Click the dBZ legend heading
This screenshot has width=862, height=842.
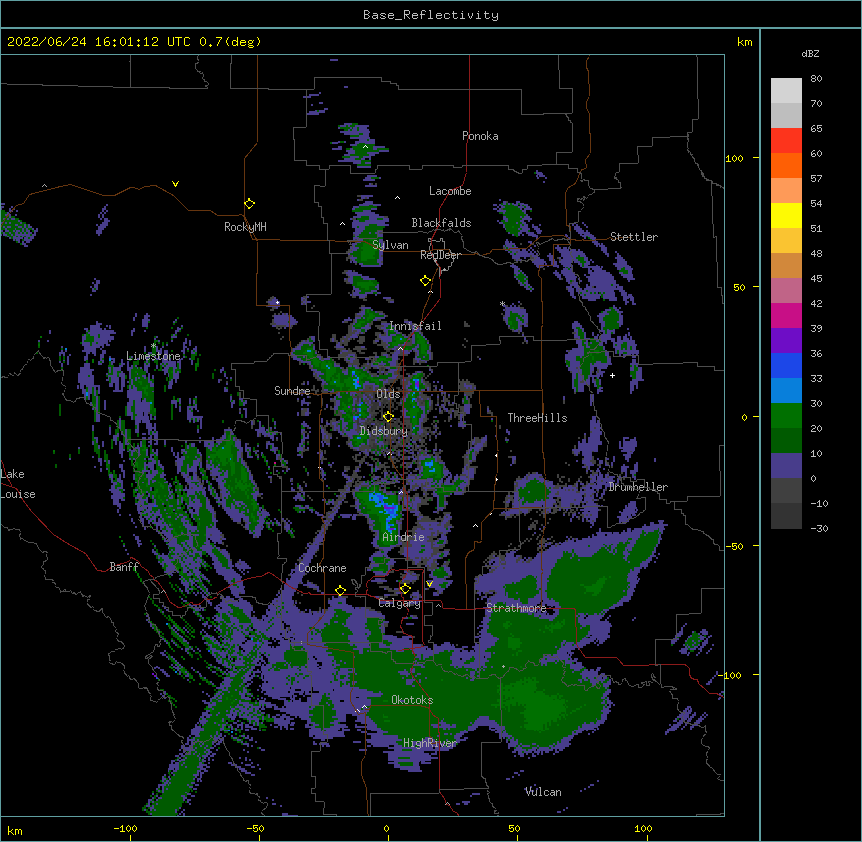click(x=810, y=53)
